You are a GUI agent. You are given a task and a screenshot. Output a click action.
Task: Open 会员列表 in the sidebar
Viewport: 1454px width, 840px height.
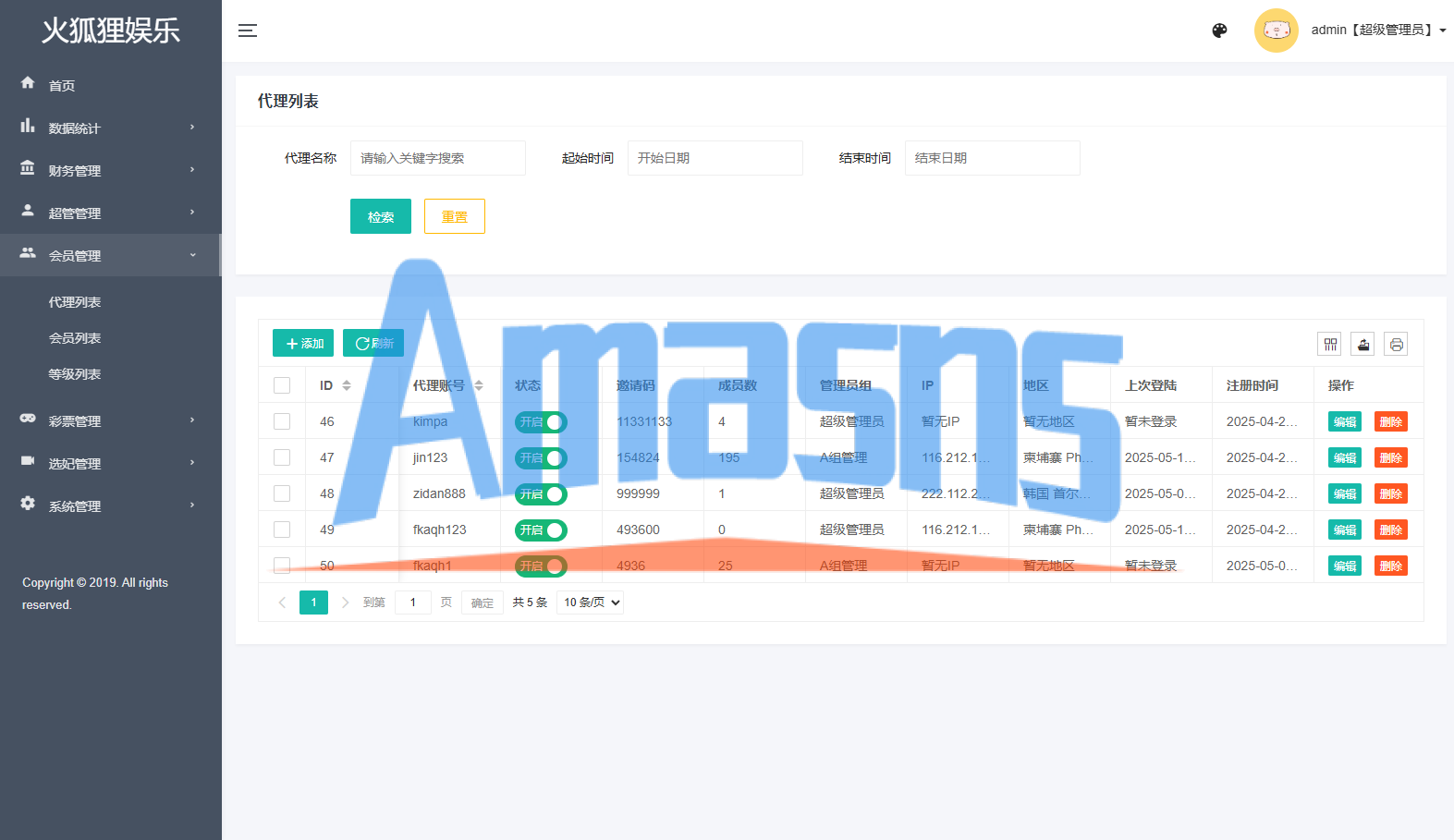75,338
